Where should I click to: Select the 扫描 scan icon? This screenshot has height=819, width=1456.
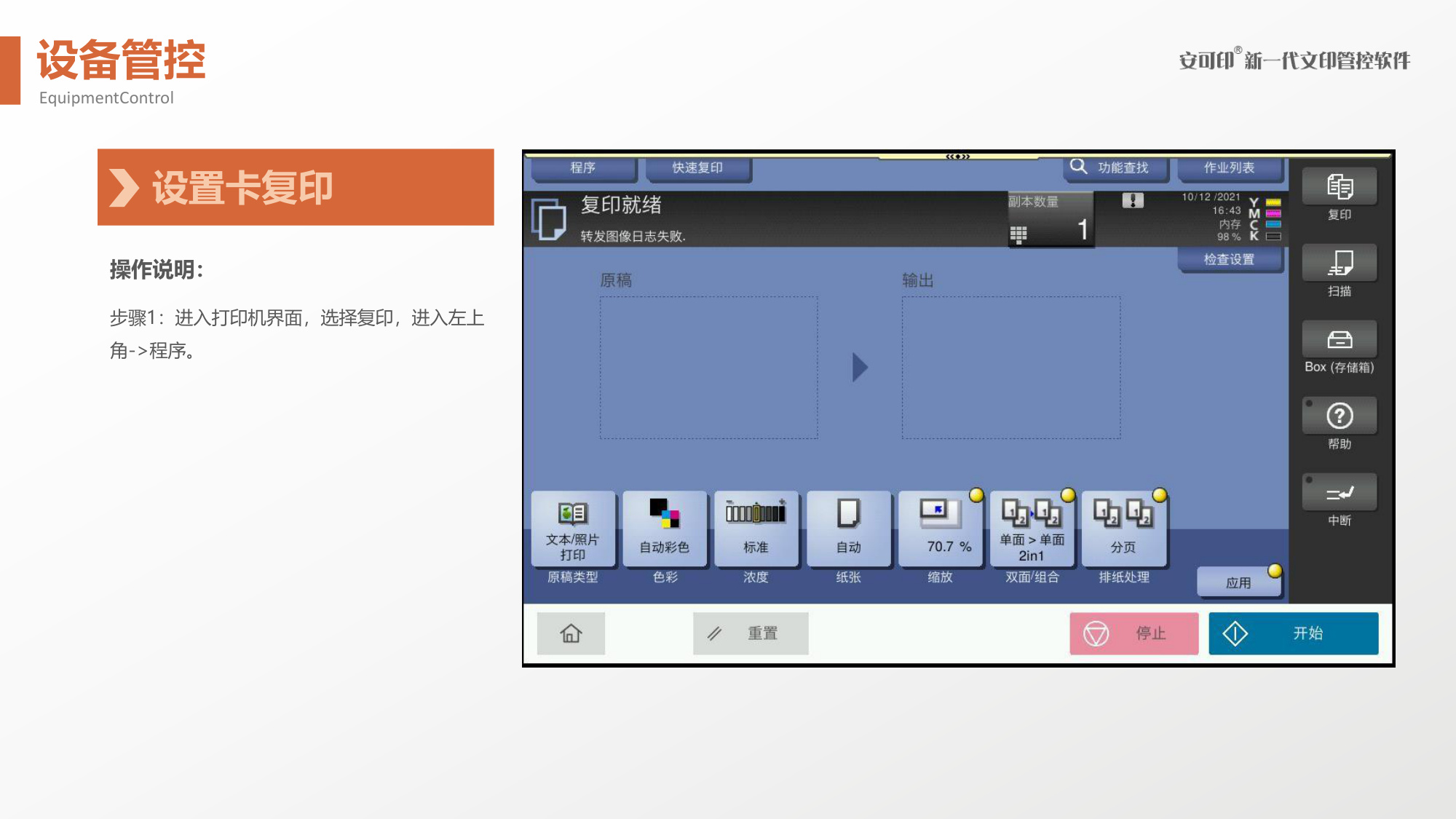click(1339, 263)
